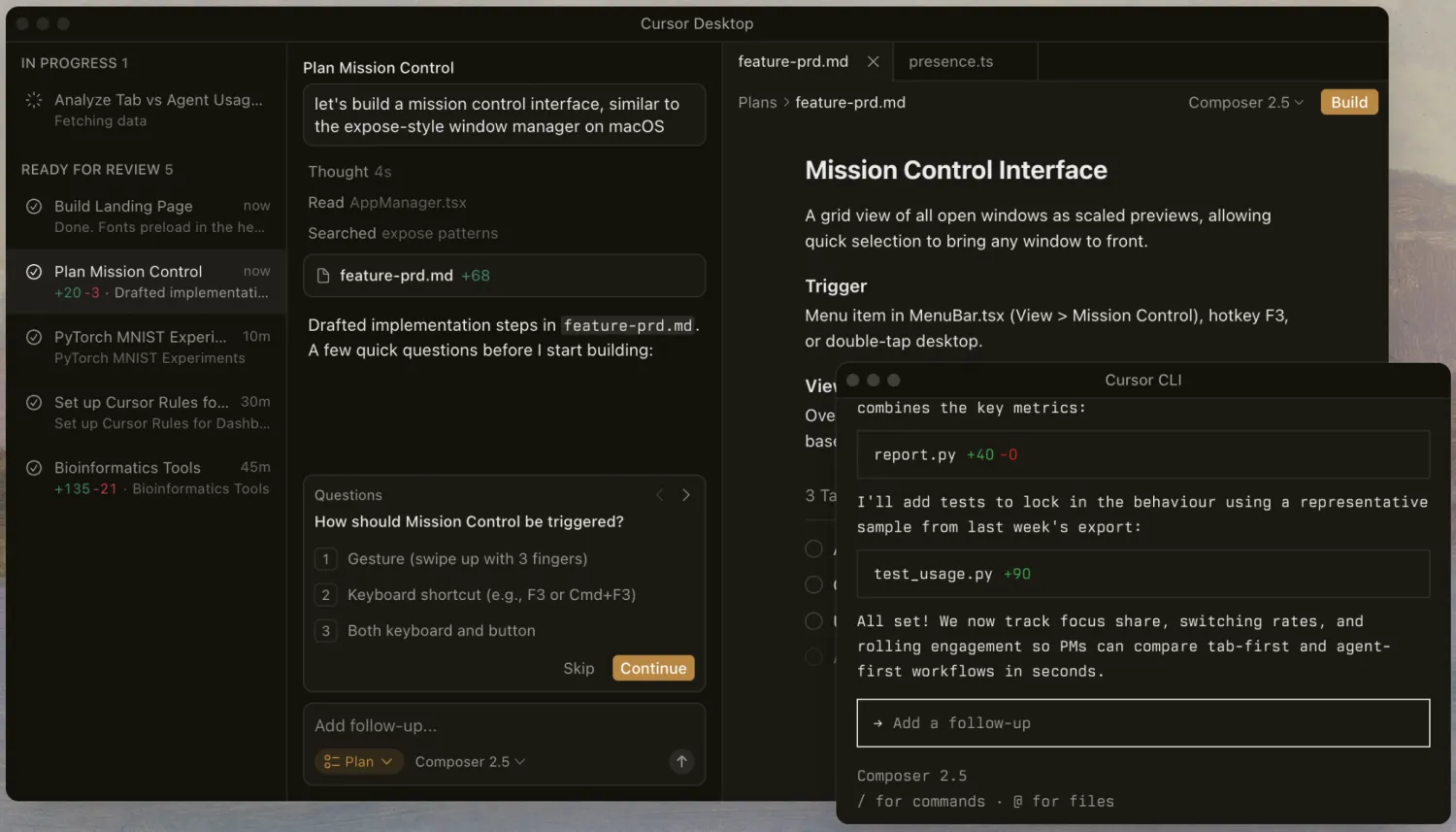Screen dimensions: 1456x832
Task: Click the Plan mode list icon
Action: tap(332, 762)
